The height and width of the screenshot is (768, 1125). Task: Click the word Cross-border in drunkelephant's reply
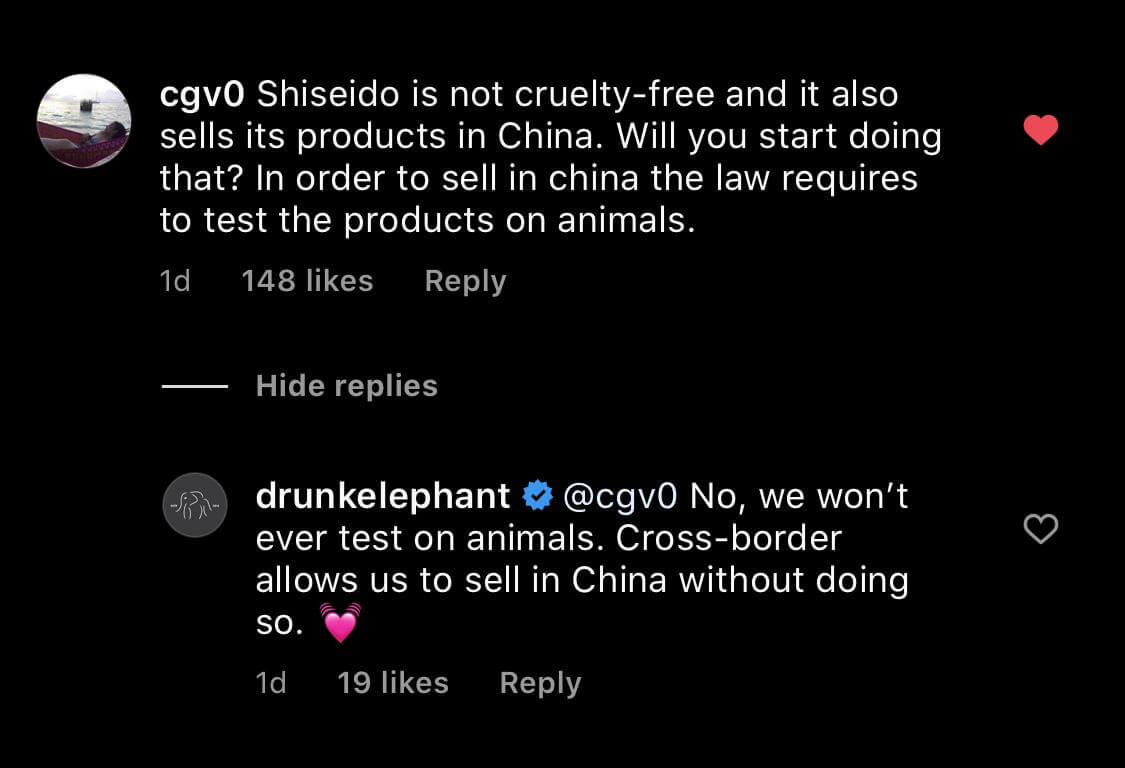(728, 538)
